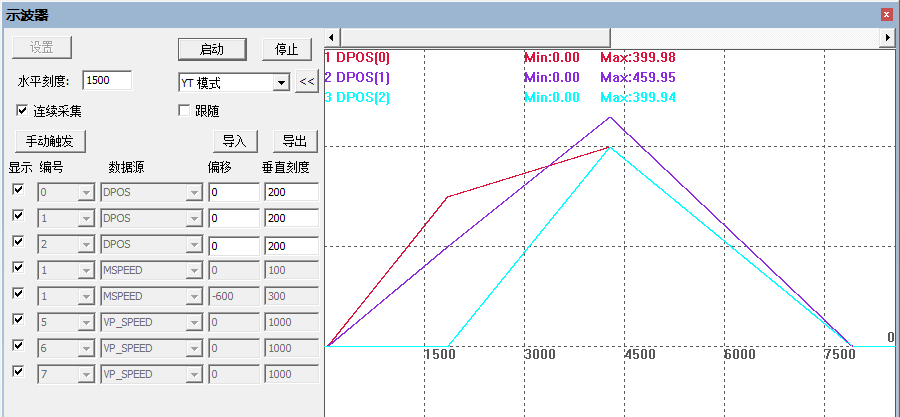Toggle display checkbox for MSPEED with offset -600
The width and height of the screenshot is (900, 417).
[18, 293]
